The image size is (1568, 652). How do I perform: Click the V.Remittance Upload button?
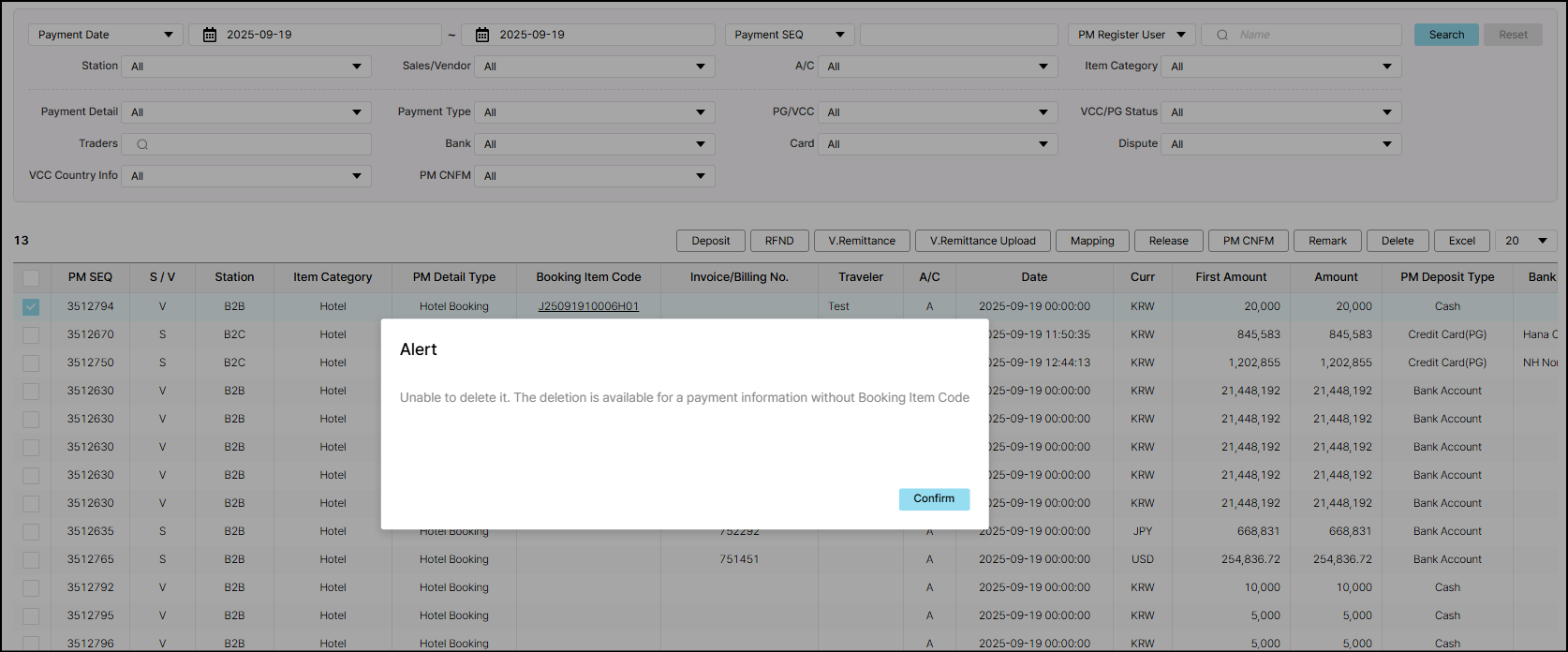[x=983, y=241]
